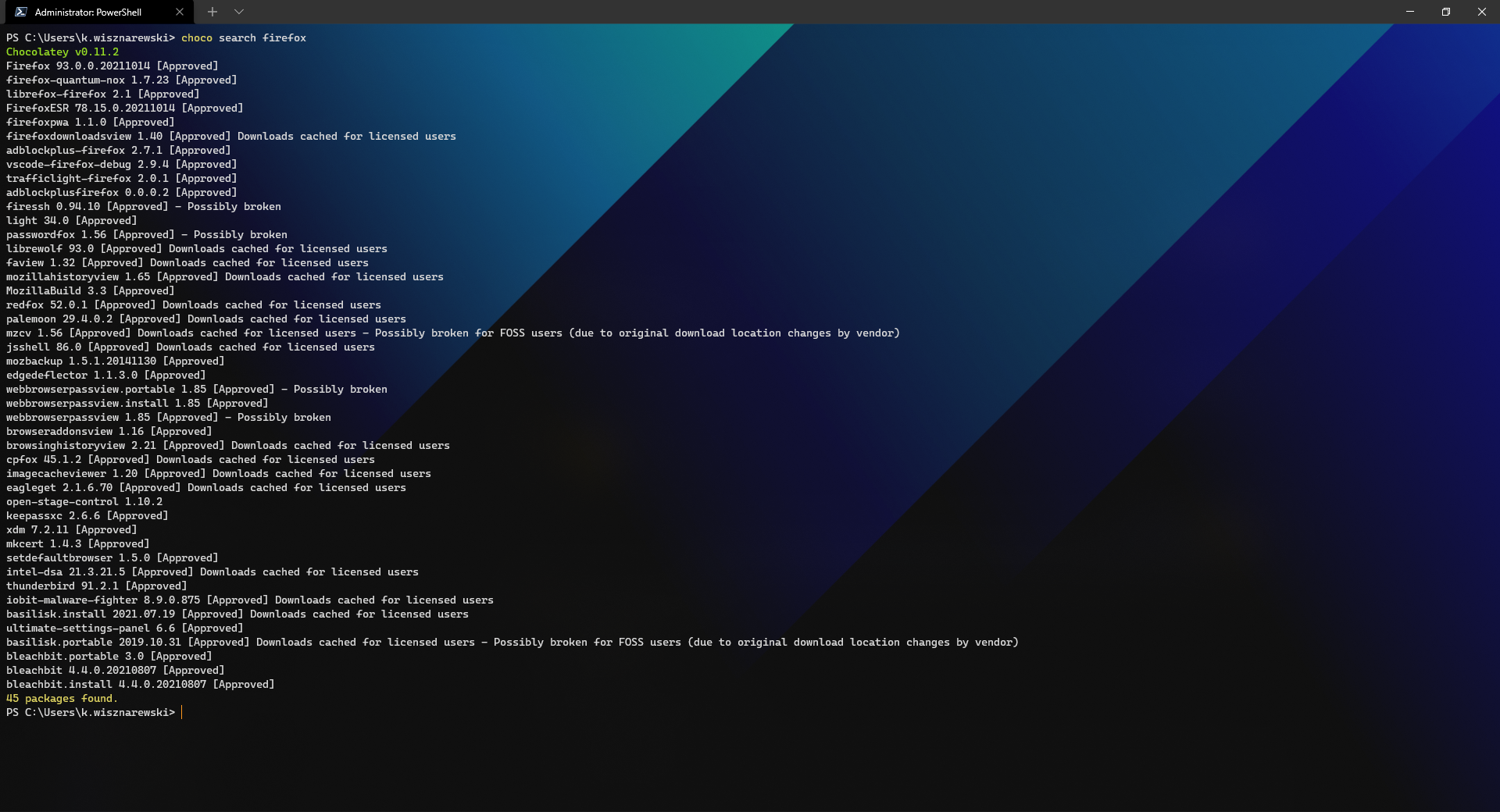1500x812 pixels.
Task: Click the 'mkcert 1.4.3' line
Action: pyautogui.click(x=78, y=543)
